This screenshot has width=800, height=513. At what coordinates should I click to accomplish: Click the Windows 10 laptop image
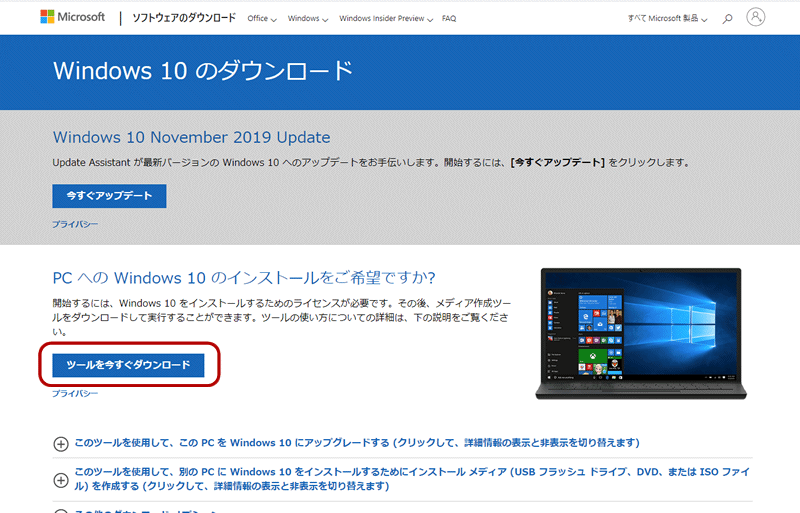pos(641,333)
